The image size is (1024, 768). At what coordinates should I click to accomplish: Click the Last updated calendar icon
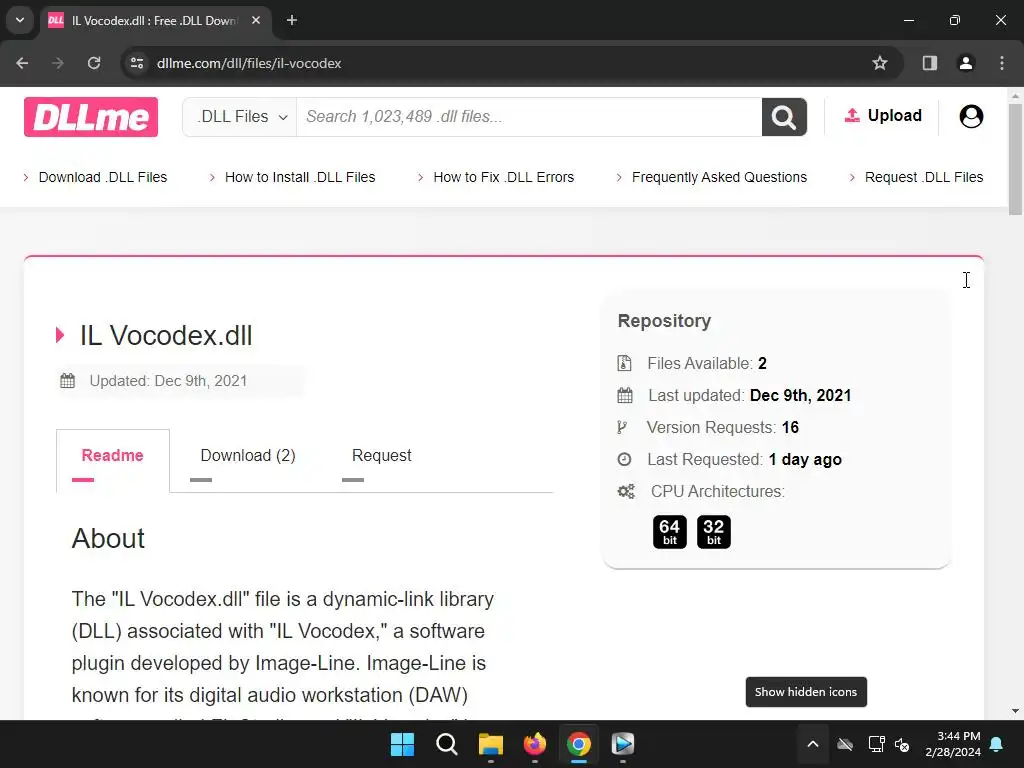pos(625,395)
